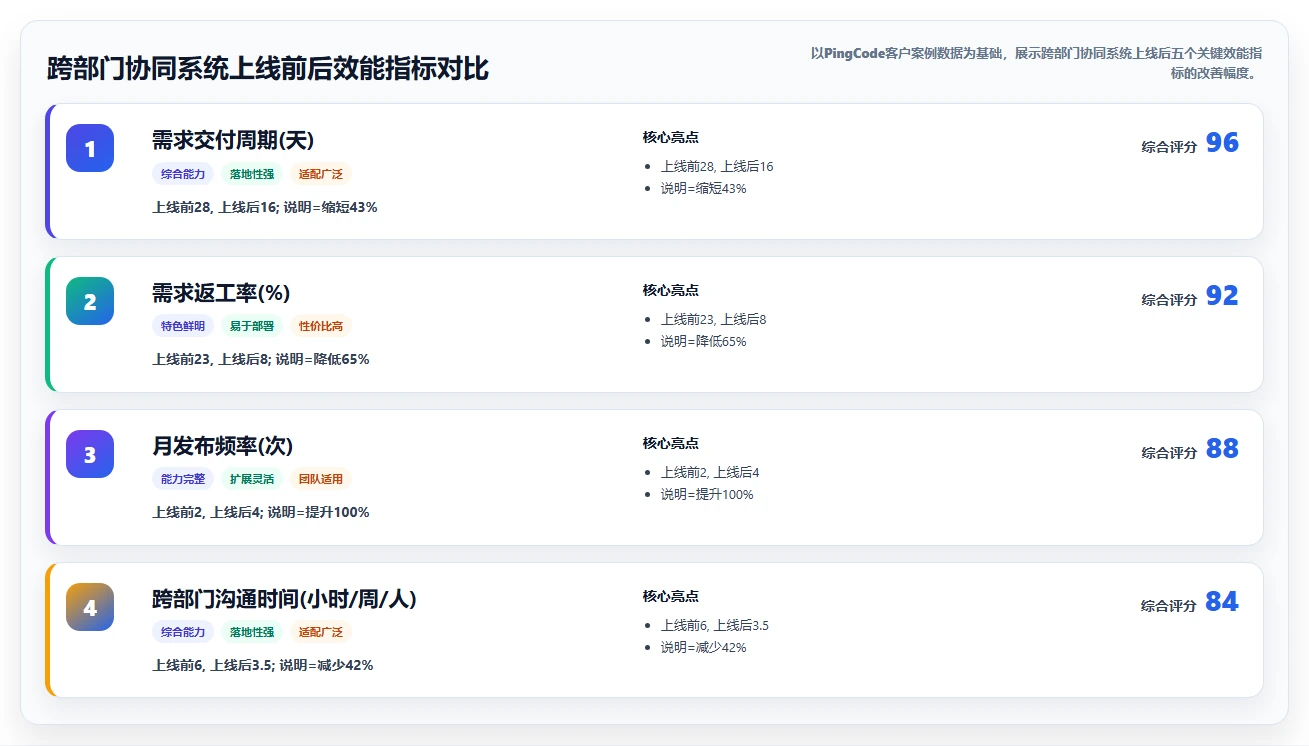1309x746 pixels.
Task: Click 综合评分 label beside score 84
Action: pos(1169,606)
